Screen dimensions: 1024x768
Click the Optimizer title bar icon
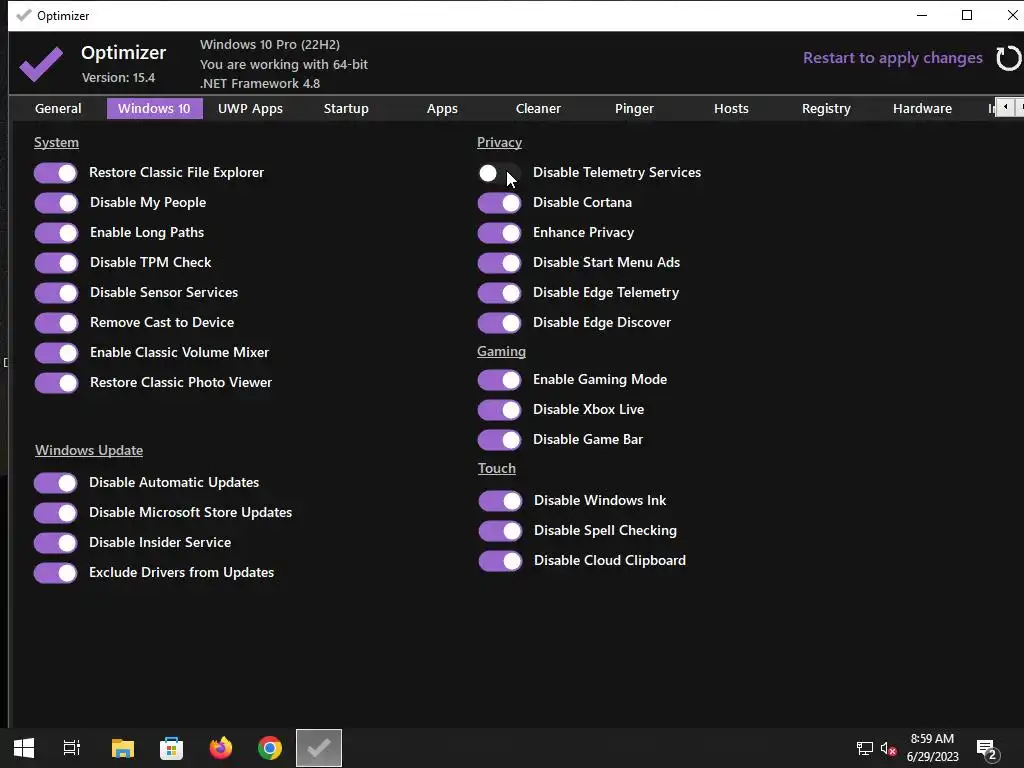24,15
